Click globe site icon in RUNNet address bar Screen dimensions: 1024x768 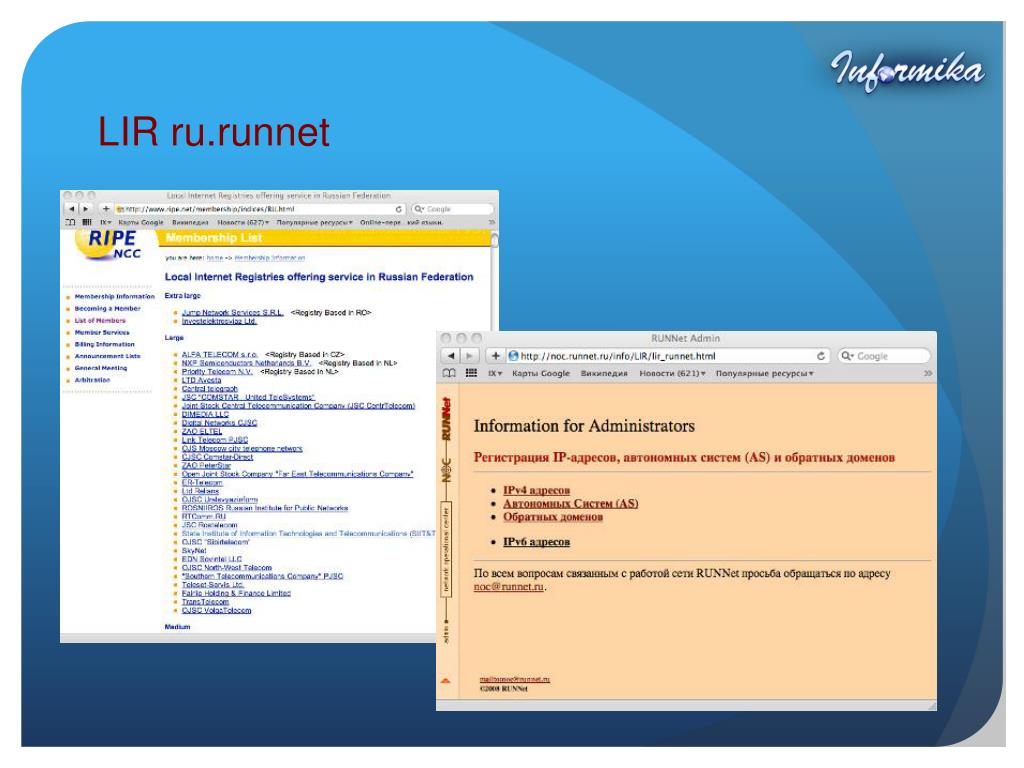(513, 356)
